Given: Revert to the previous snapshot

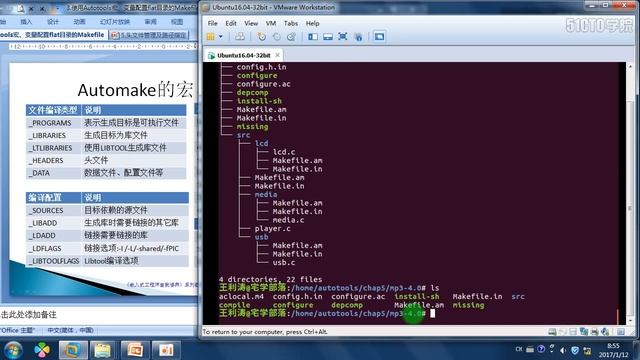Looking at the screenshot, I should [x=276, y=37].
